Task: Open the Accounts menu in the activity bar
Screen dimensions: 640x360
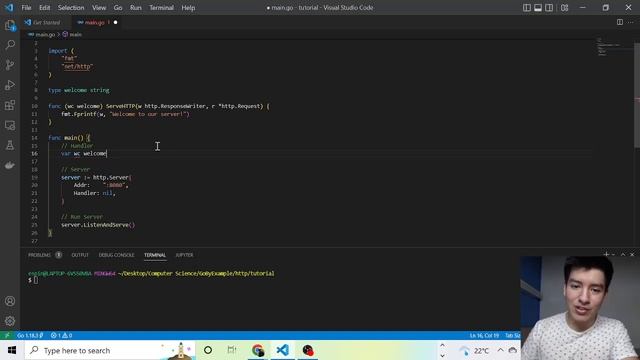Action: pyautogui.click(x=10, y=301)
